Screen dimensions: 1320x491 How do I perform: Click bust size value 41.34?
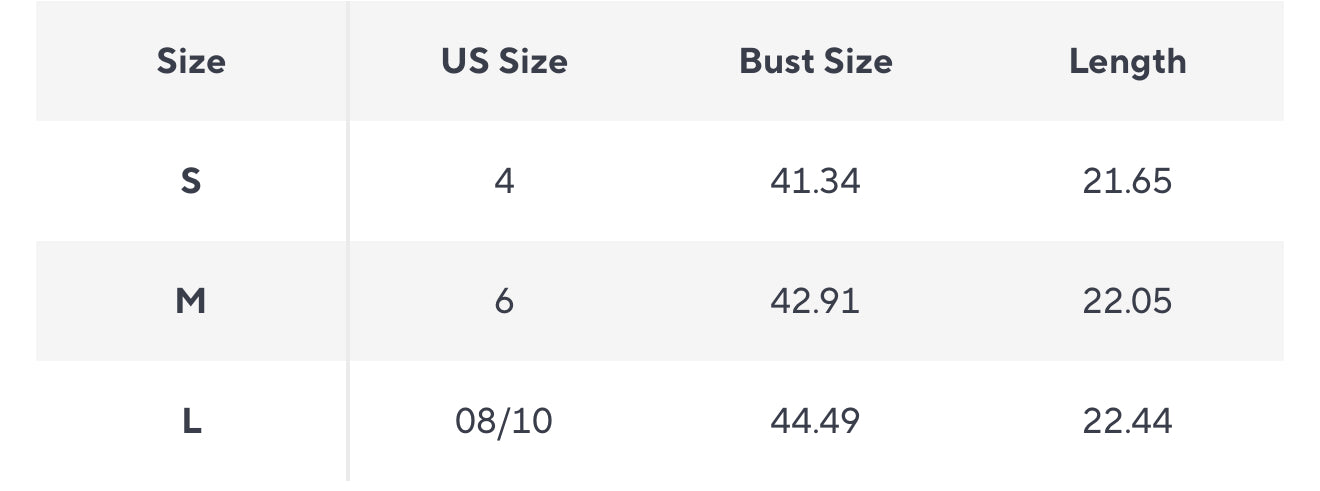(815, 182)
